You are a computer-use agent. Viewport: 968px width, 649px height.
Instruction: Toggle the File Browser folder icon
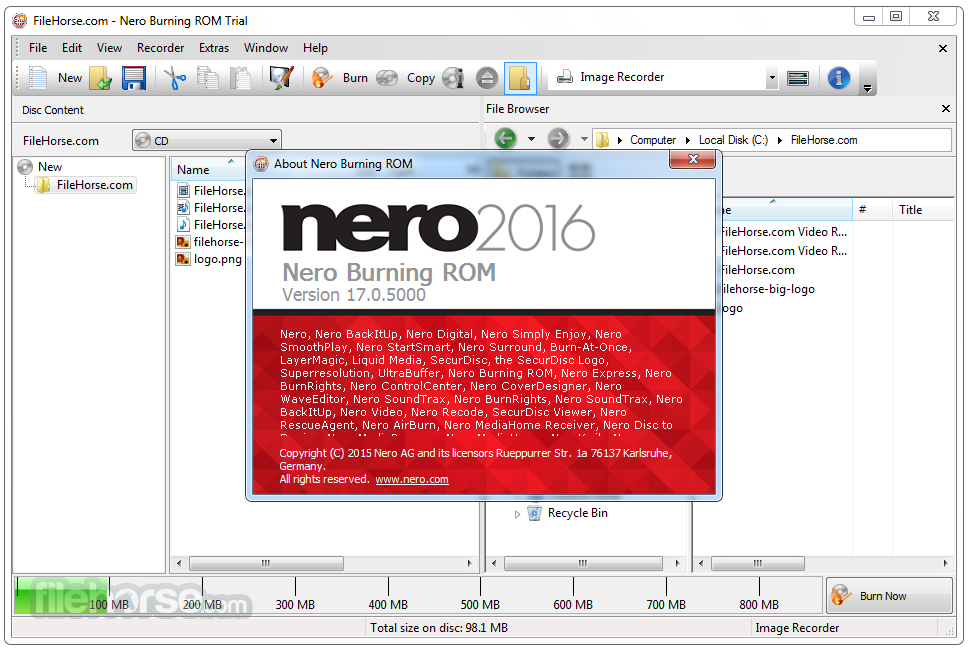tap(520, 78)
